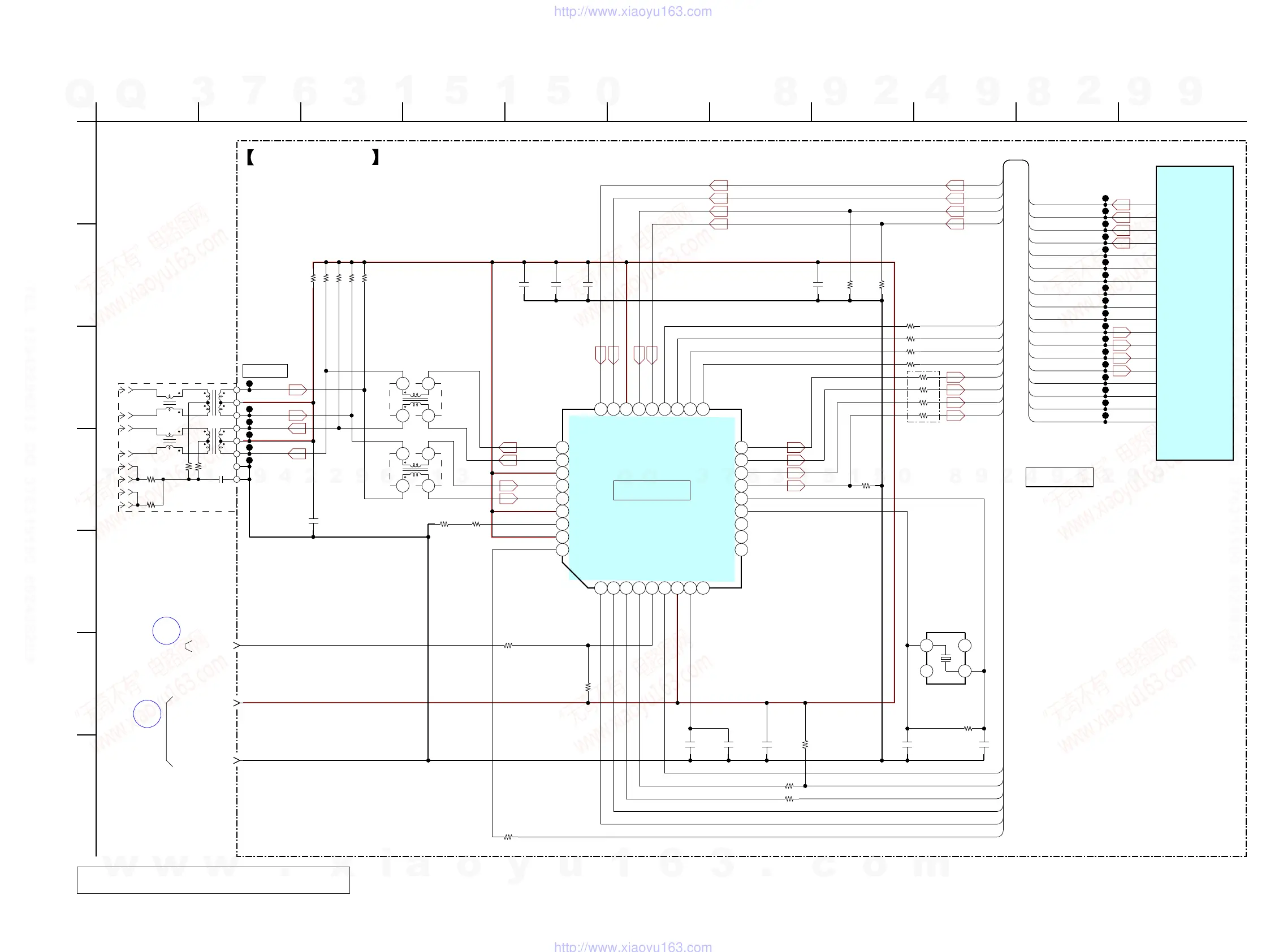Click the red power line input arrow
The width and height of the screenshot is (1266, 952).
(x=236, y=703)
